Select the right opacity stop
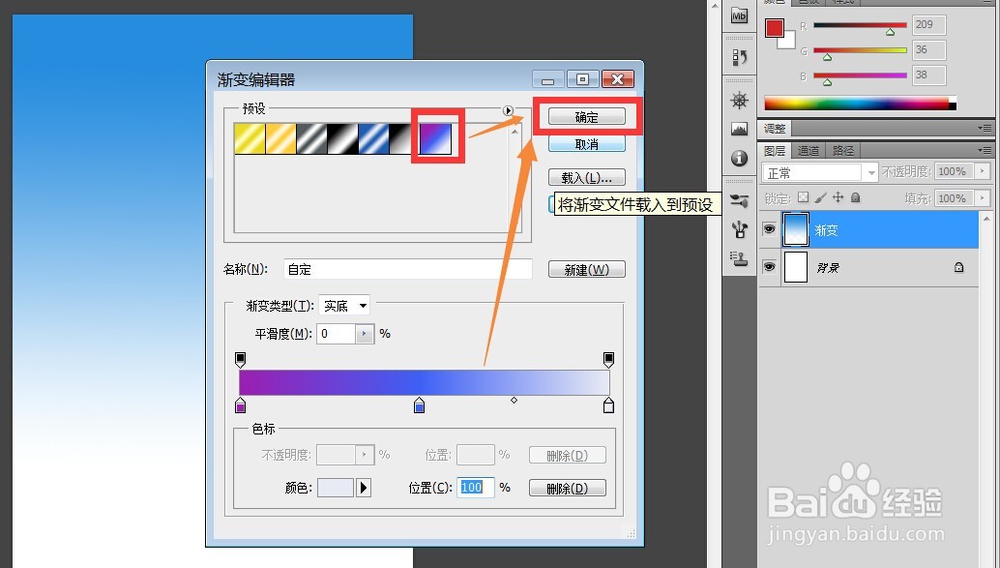This screenshot has width=1000, height=568. click(x=608, y=360)
